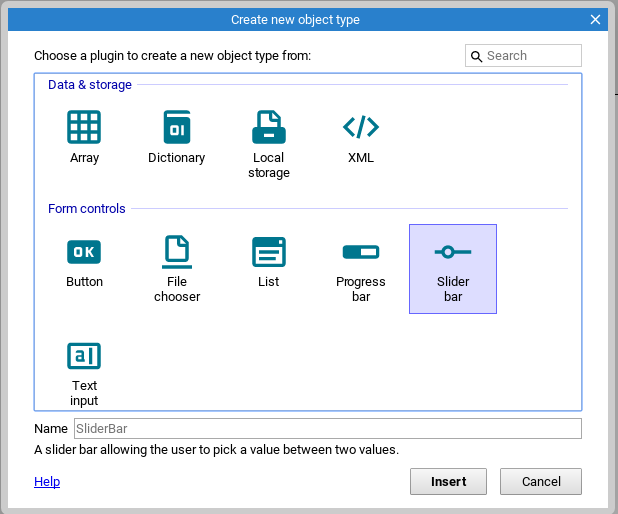Select the File chooser plugin icon
Screen dimensions: 618x514
[x=177, y=252]
